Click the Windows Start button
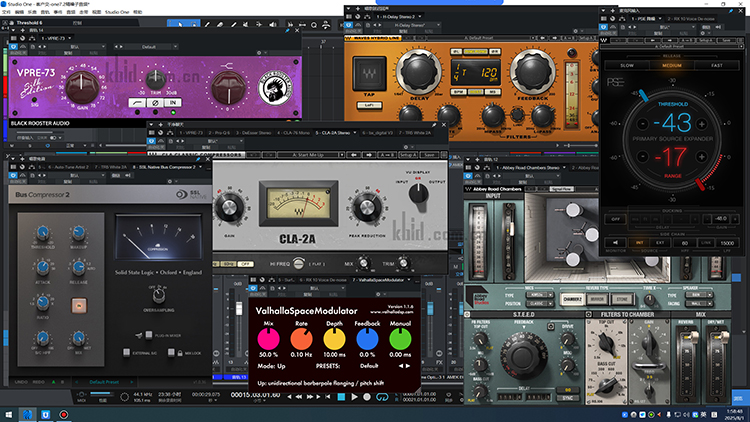The image size is (750, 422). (8, 414)
